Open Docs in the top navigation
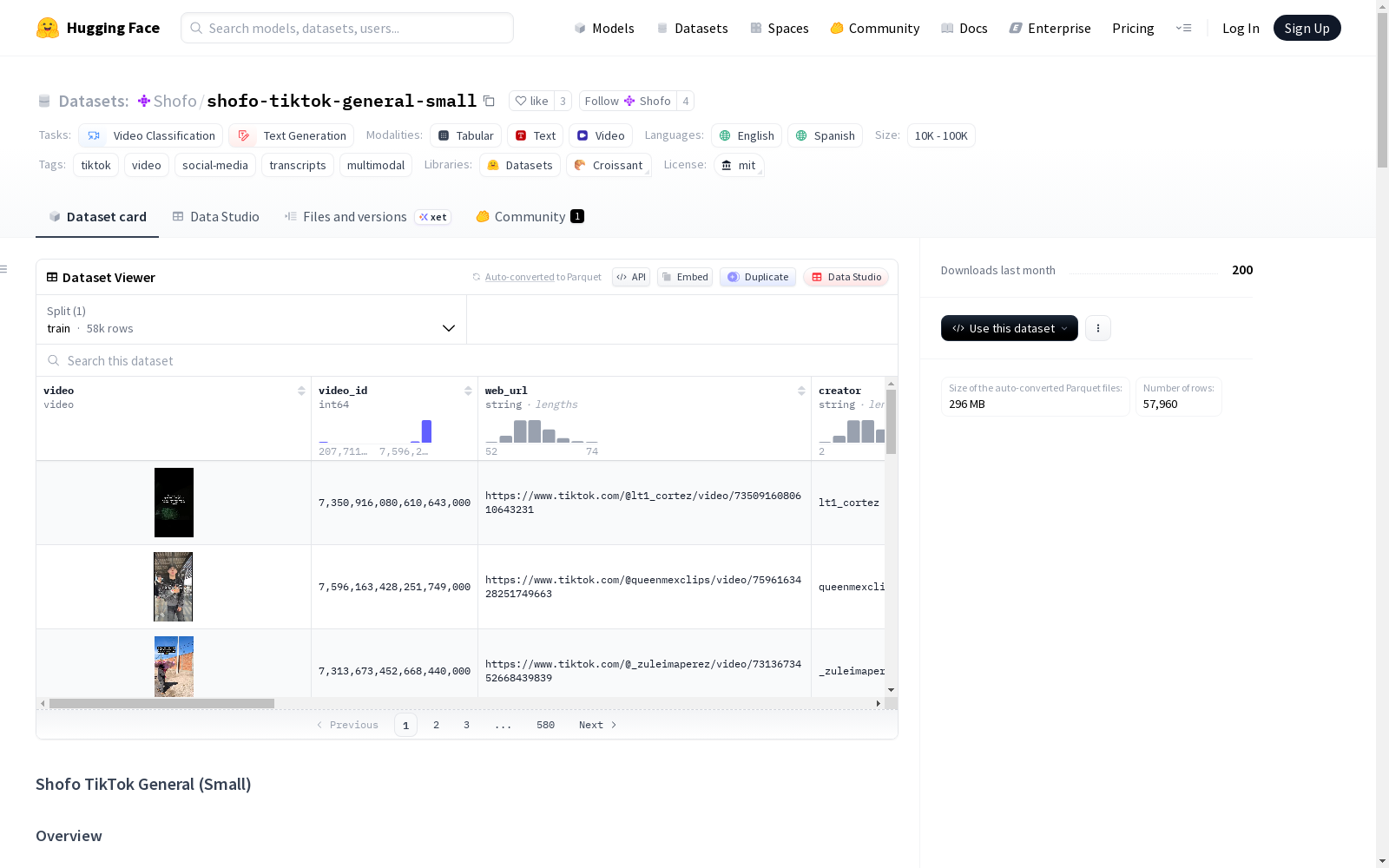The width and height of the screenshot is (1389, 868). click(x=964, y=28)
